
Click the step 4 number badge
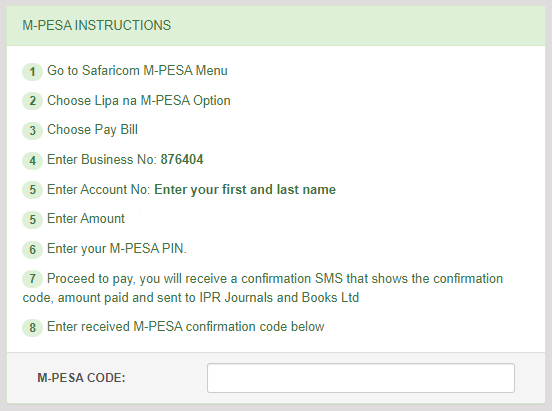pyautogui.click(x=32, y=161)
